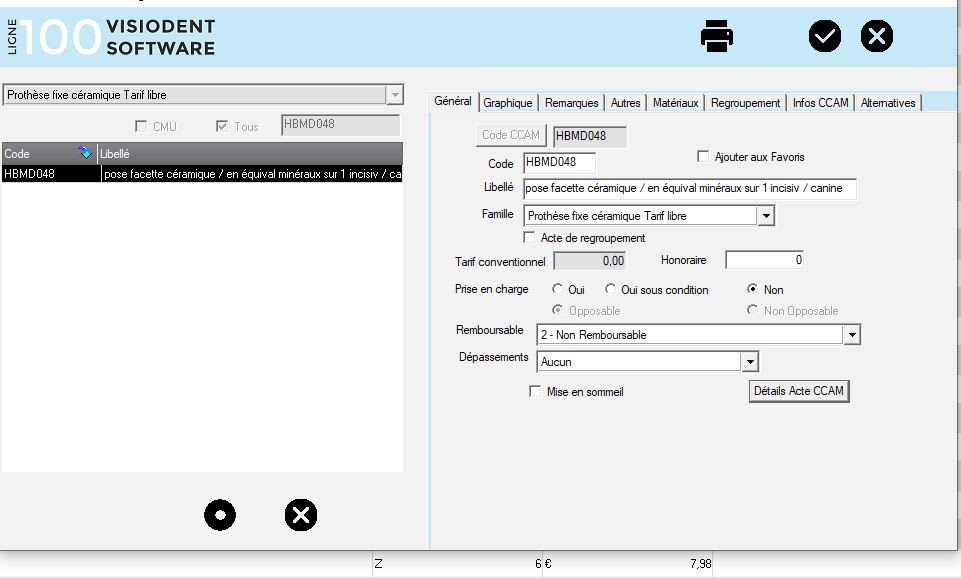This screenshot has width=961, height=579.
Task: Click into the Honoraire input field
Action: pos(764,260)
